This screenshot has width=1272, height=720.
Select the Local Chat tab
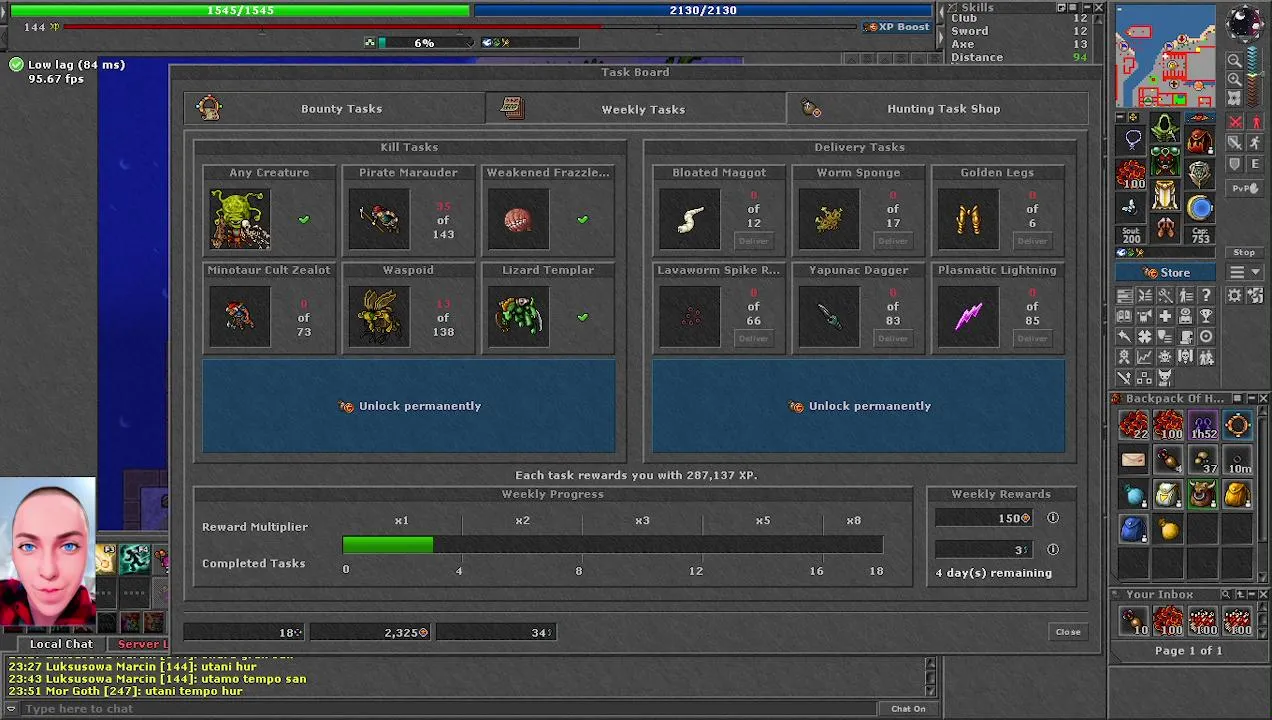[61, 644]
